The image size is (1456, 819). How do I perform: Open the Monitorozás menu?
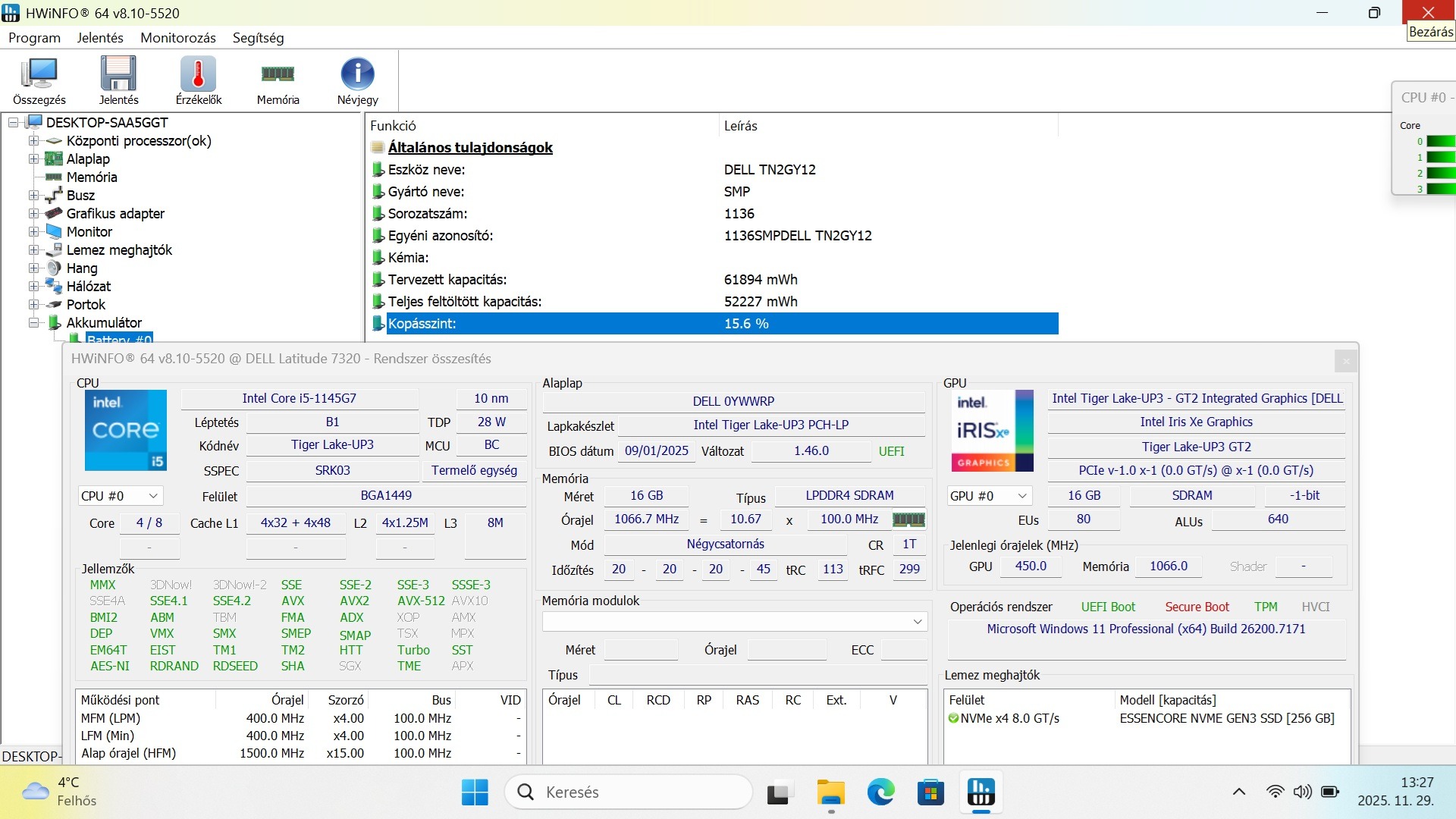click(178, 38)
